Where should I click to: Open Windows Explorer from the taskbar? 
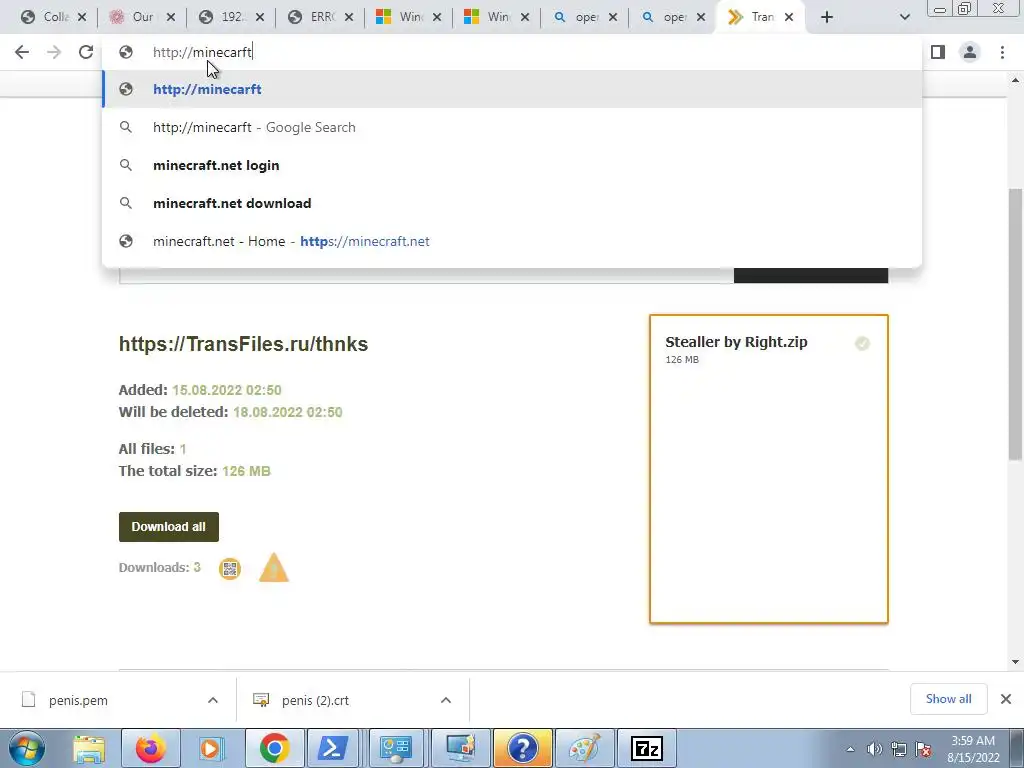(89, 748)
